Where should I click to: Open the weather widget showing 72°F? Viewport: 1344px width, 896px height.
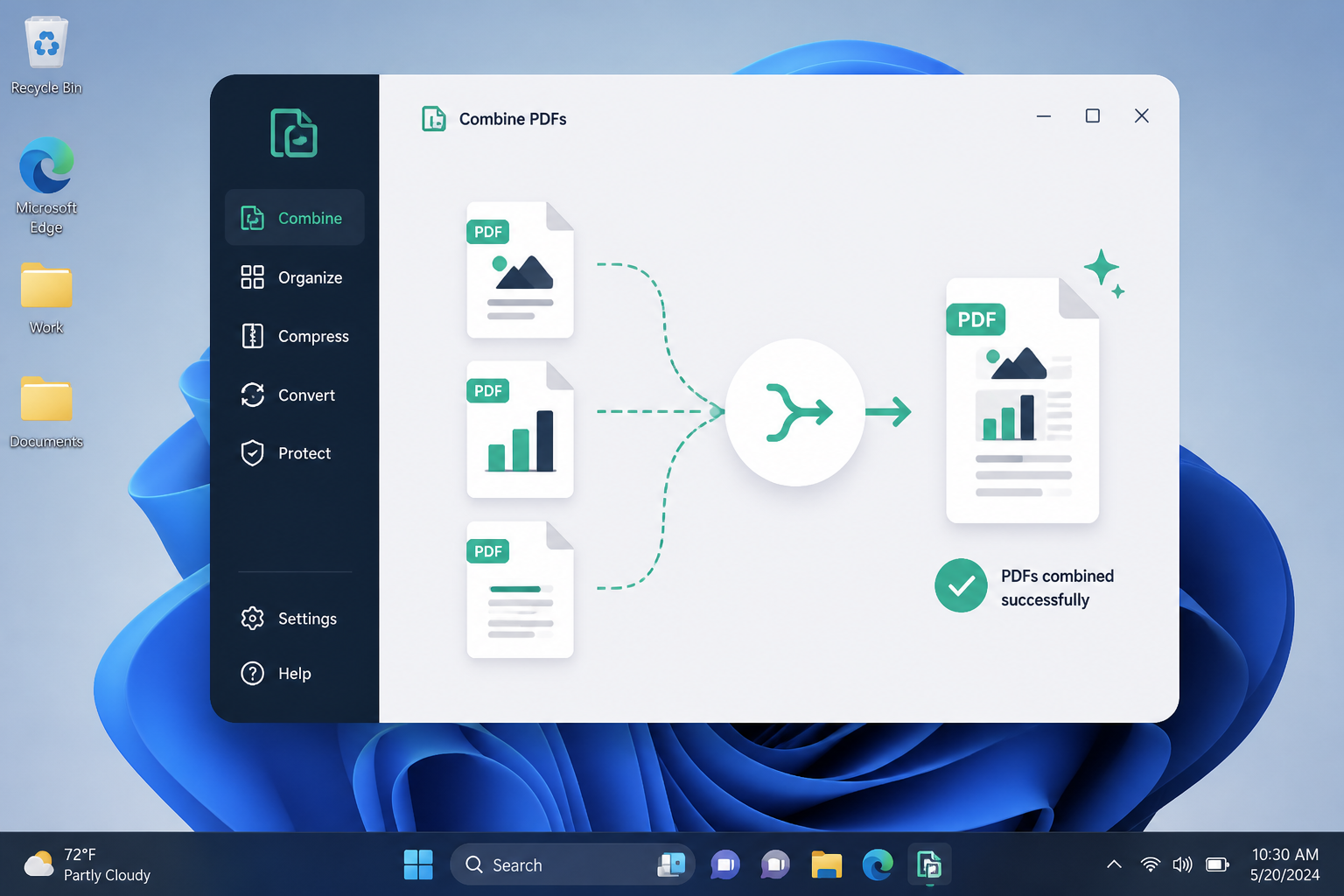tap(87, 864)
